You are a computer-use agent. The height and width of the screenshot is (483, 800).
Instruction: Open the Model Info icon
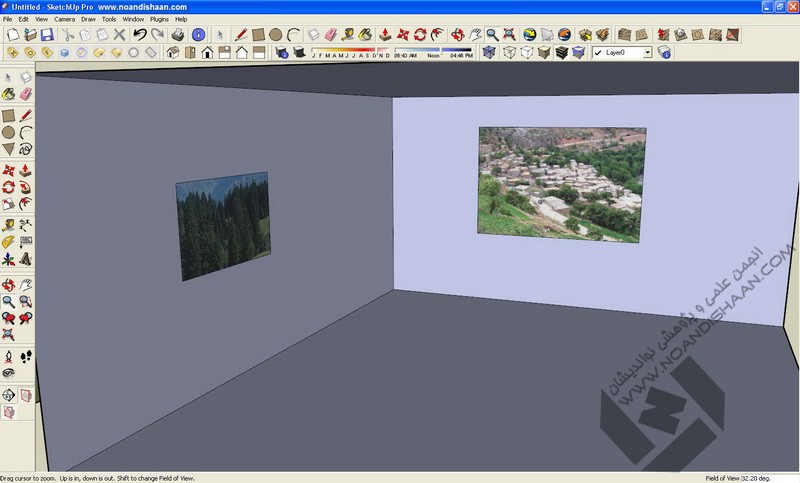(x=197, y=35)
